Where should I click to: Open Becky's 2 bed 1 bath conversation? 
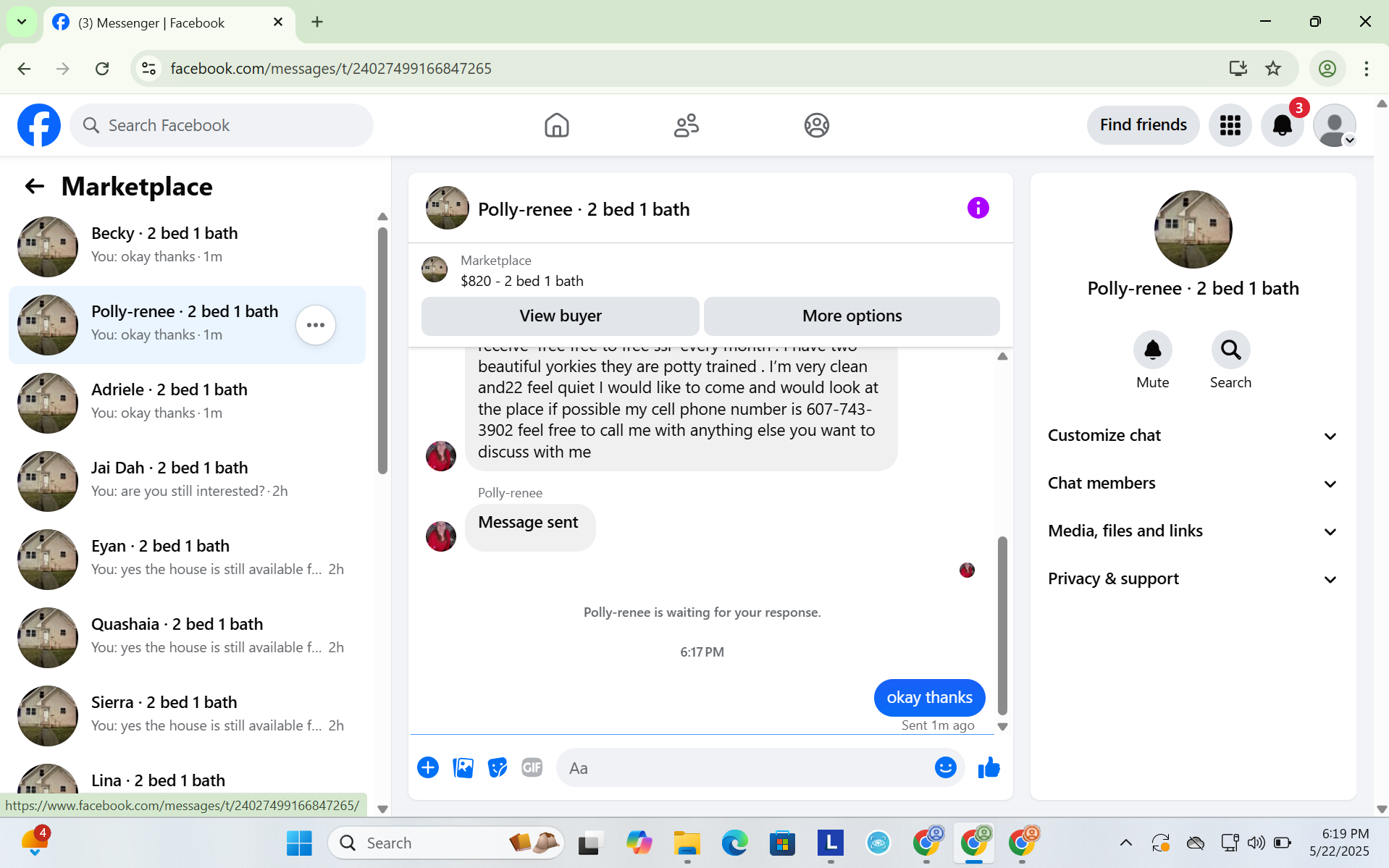point(187,247)
